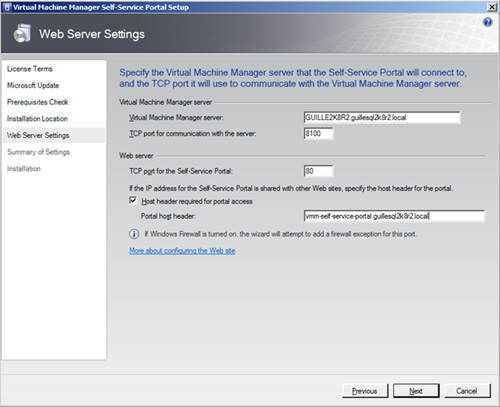Close the setup wizard window
Viewport: 500px width, 407px height.
click(492, 7)
